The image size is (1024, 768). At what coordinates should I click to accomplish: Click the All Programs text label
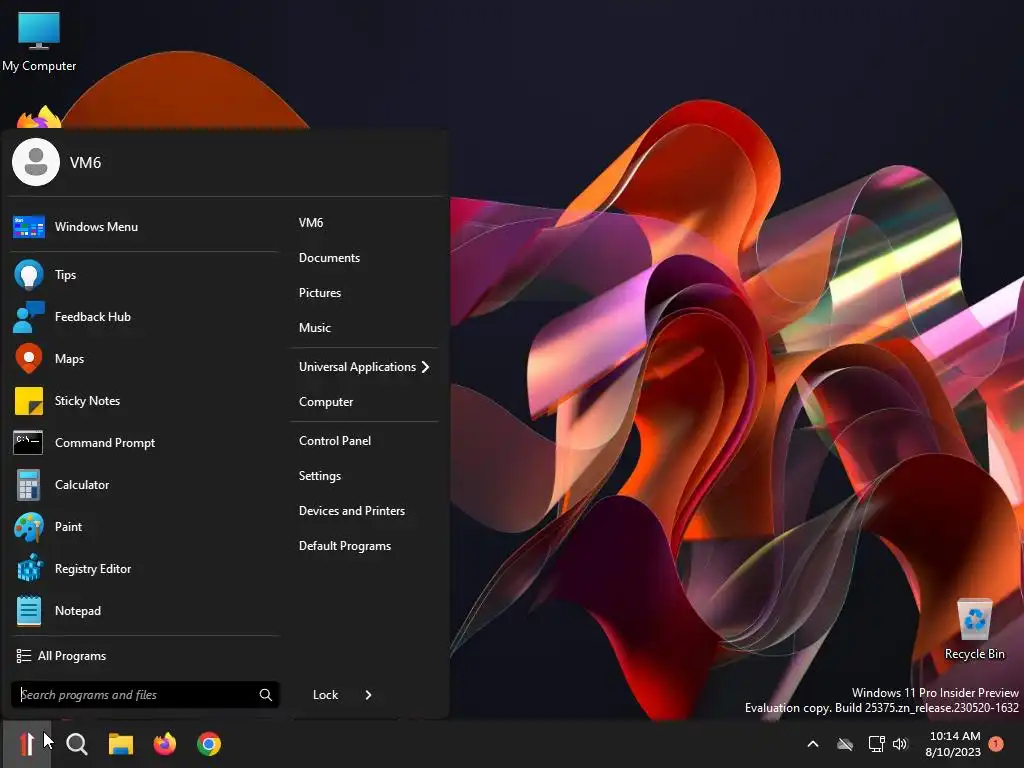pyautogui.click(x=72, y=656)
